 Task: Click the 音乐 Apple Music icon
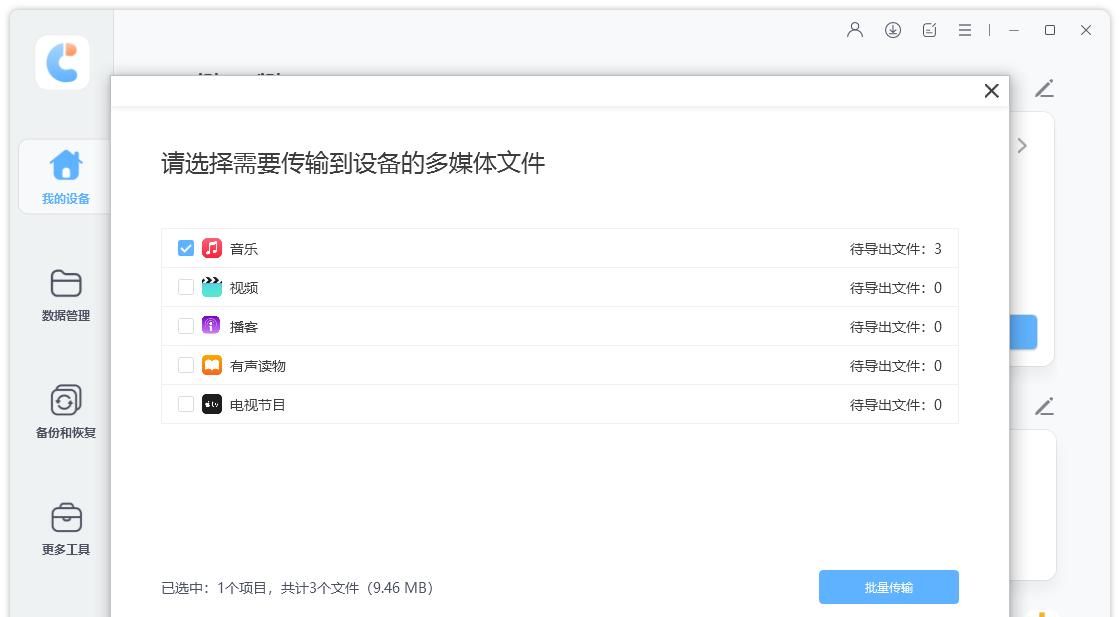[x=212, y=248]
